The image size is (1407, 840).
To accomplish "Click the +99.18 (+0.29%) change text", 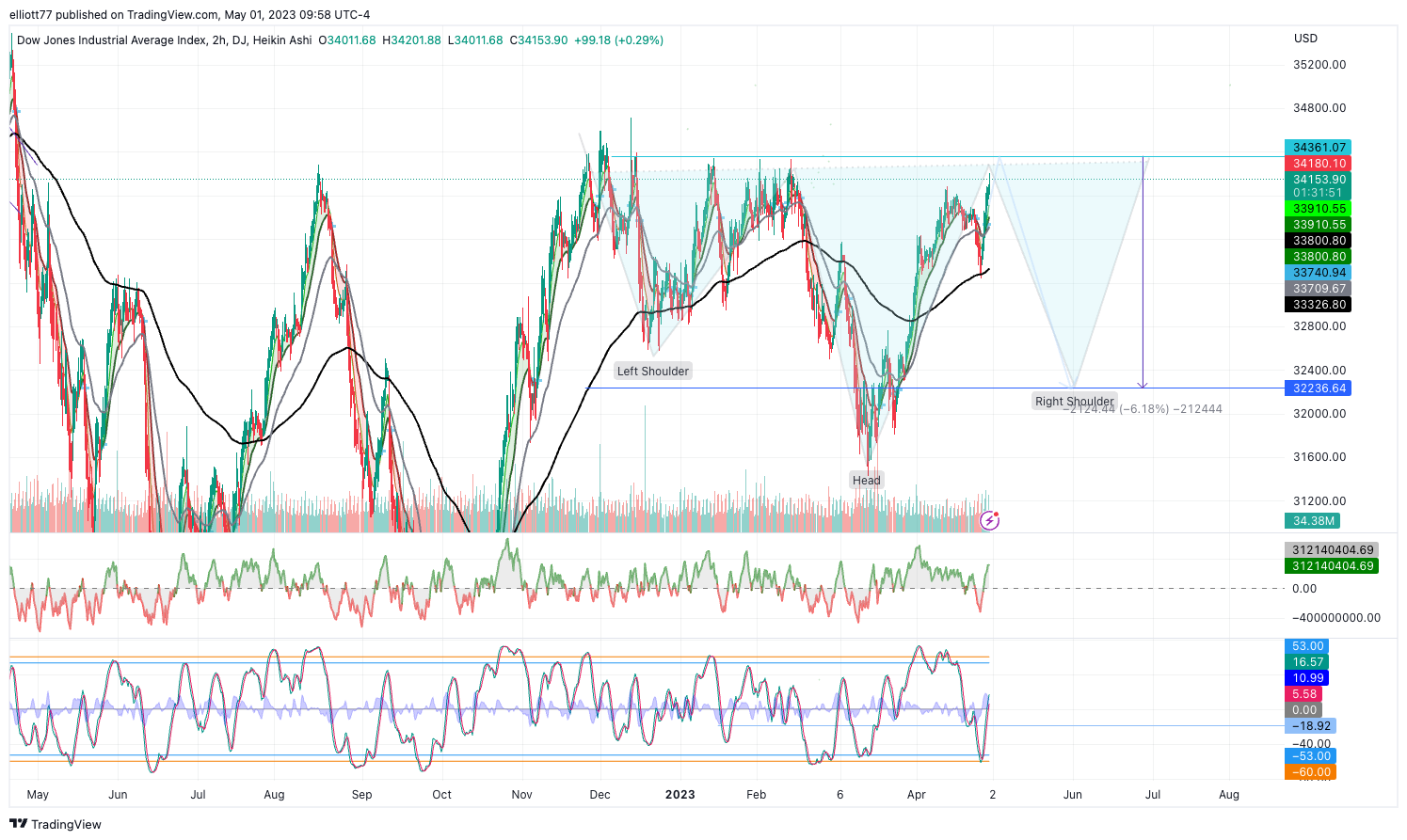I will (618, 40).
